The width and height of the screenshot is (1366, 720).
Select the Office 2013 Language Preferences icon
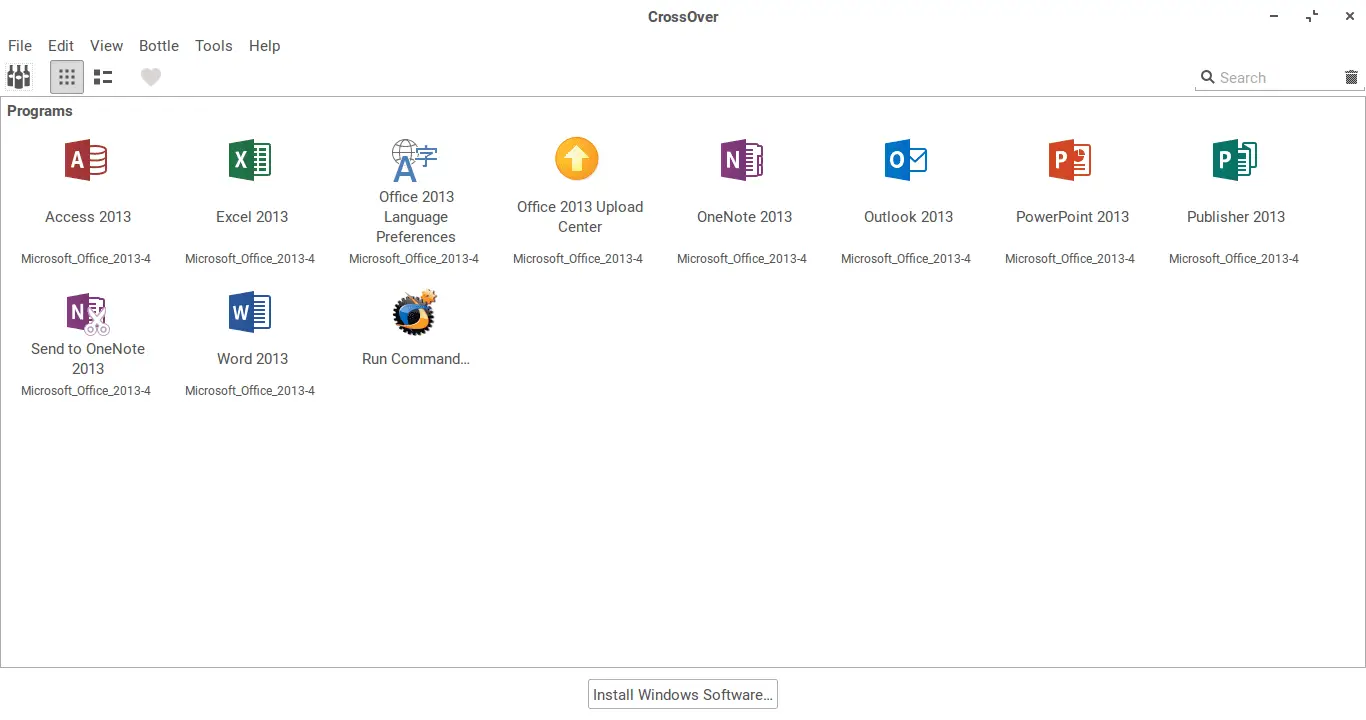pyautogui.click(x=414, y=160)
